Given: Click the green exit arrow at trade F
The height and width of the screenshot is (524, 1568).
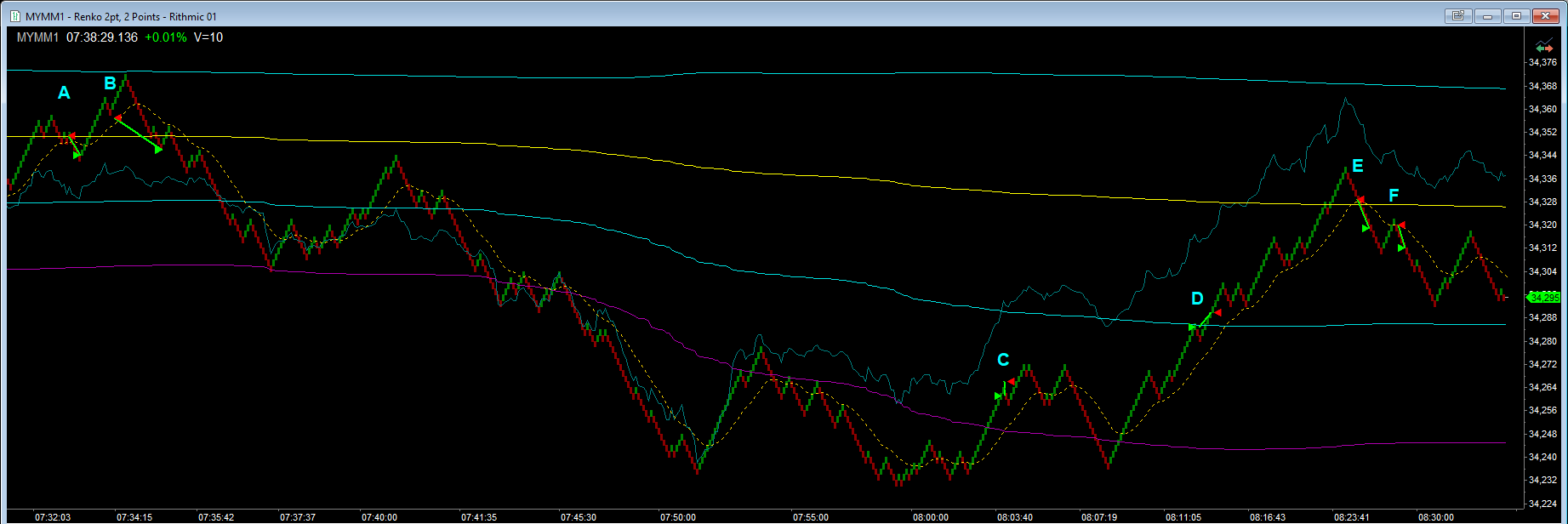Looking at the screenshot, I should [x=1401, y=248].
